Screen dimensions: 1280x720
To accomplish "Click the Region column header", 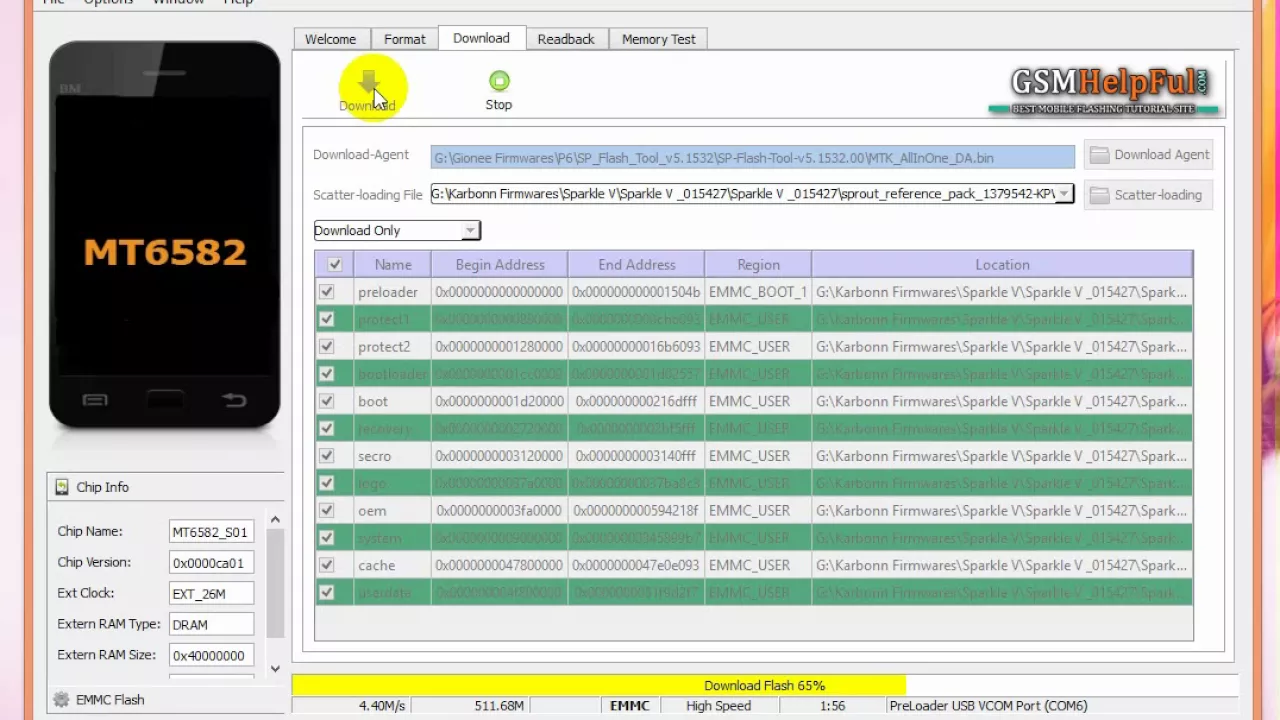I will (x=758, y=265).
